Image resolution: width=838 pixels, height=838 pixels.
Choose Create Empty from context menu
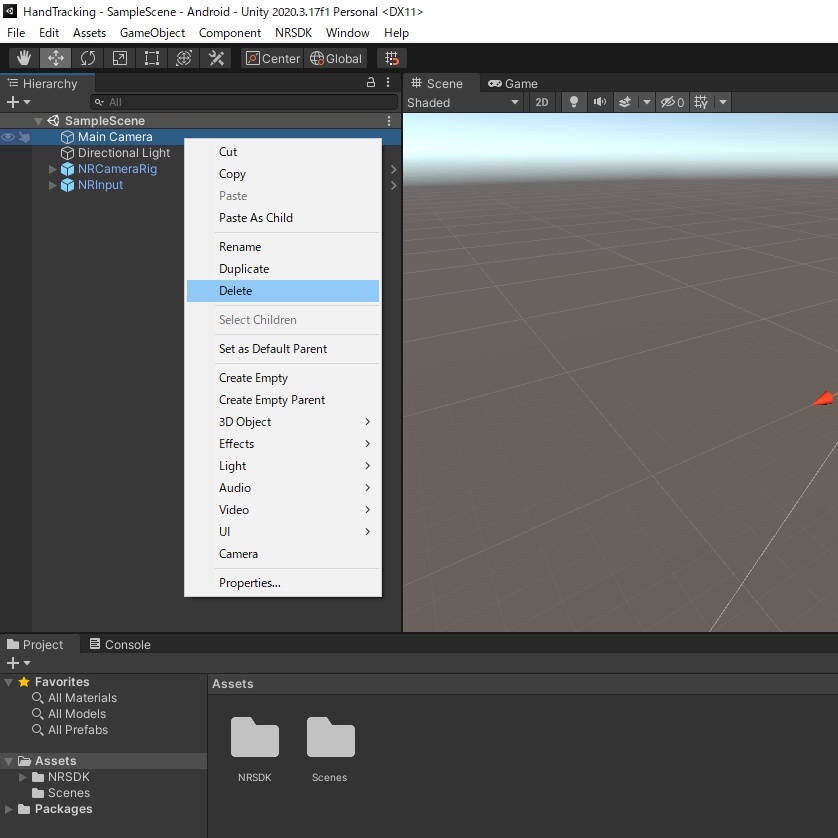[x=283, y=378]
